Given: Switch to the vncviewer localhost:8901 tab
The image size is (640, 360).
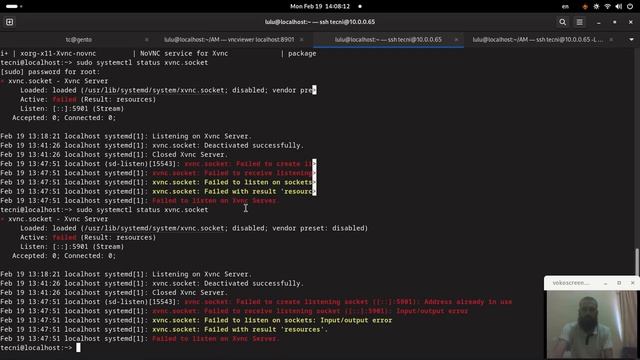Looking at the screenshot, I should 229,40.
